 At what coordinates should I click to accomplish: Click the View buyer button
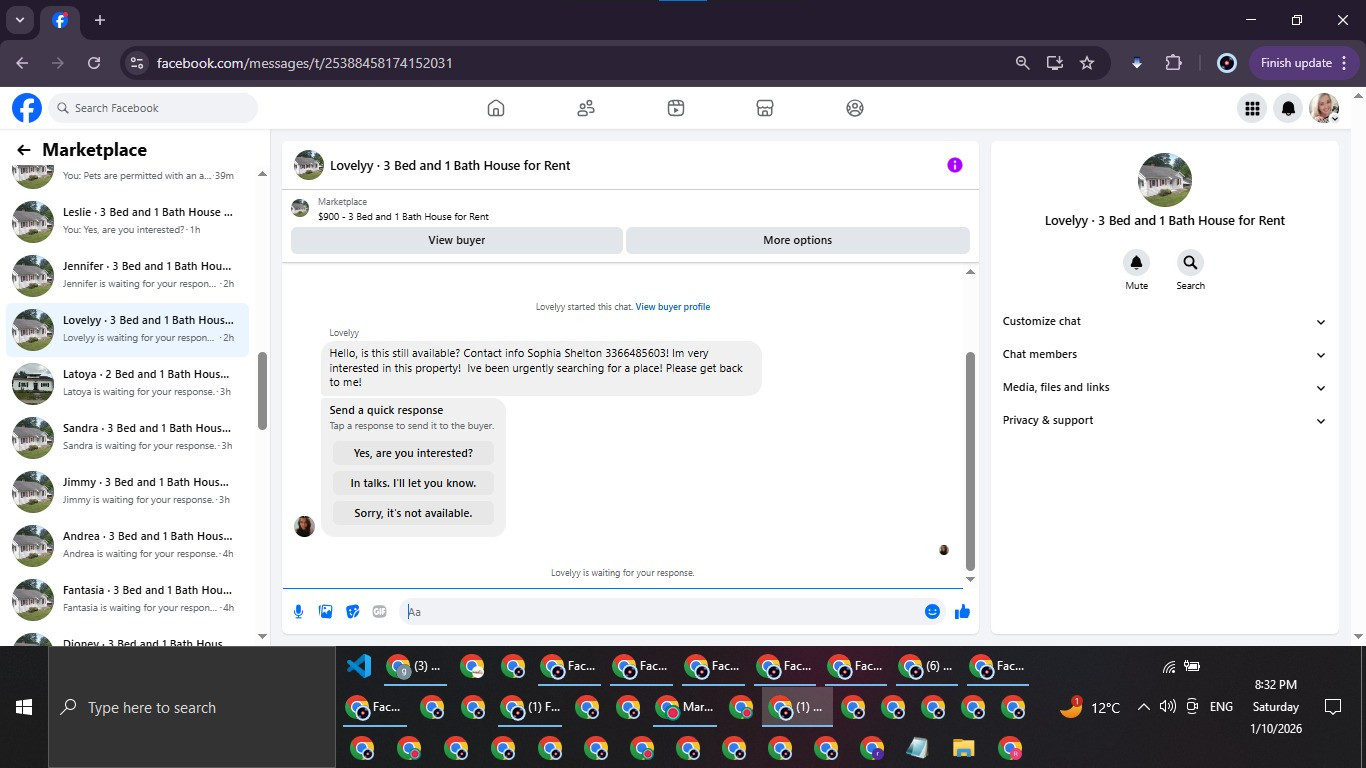[457, 240]
